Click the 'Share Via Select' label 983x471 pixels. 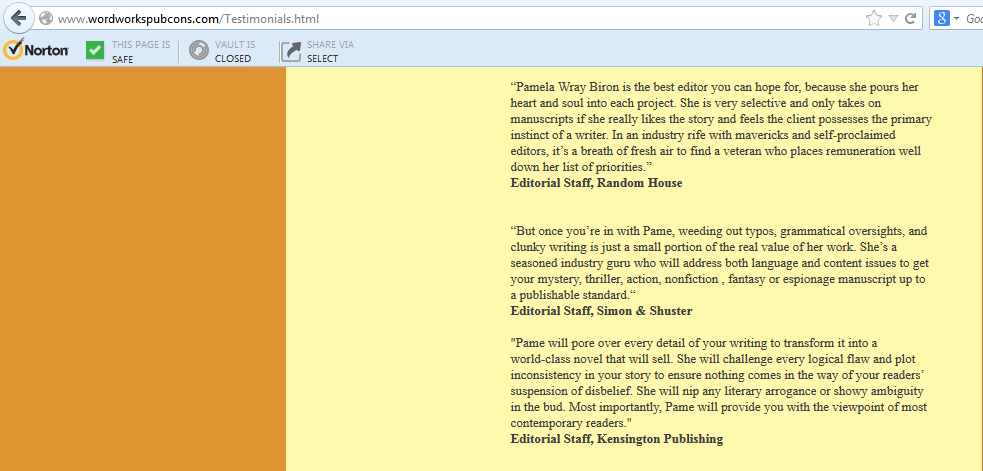(x=330, y=51)
